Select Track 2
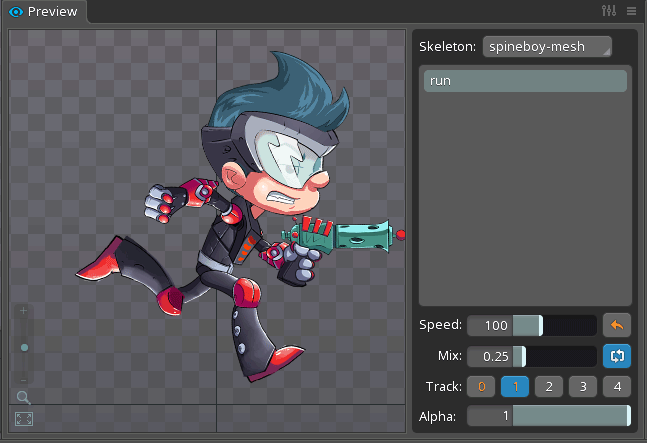Screen dimensions: 647x443 point(549,387)
